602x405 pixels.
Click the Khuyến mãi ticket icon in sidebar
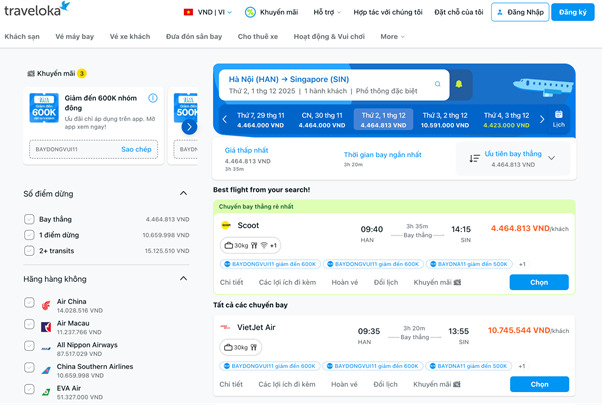click(x=31, y=73)
